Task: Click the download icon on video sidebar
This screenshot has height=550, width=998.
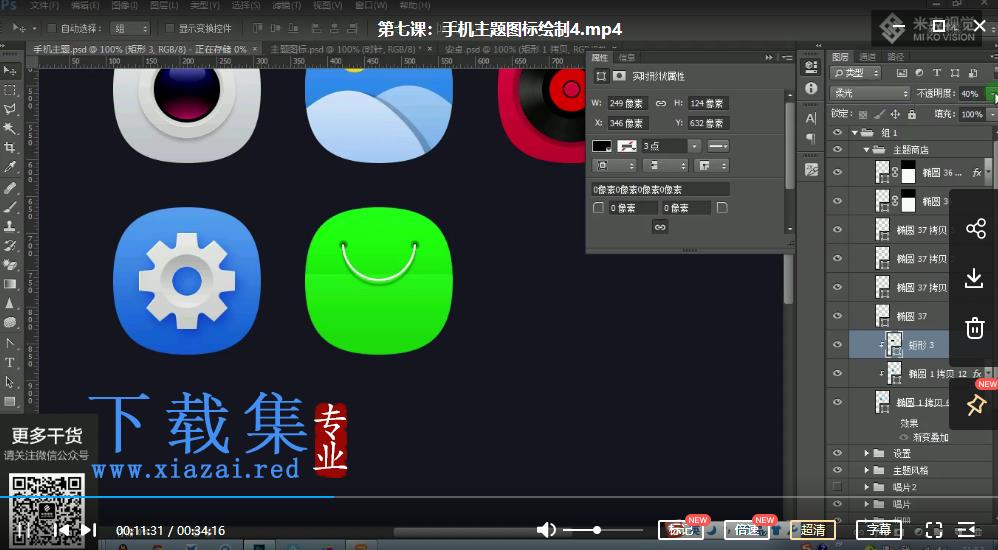Action: [974, 279]
